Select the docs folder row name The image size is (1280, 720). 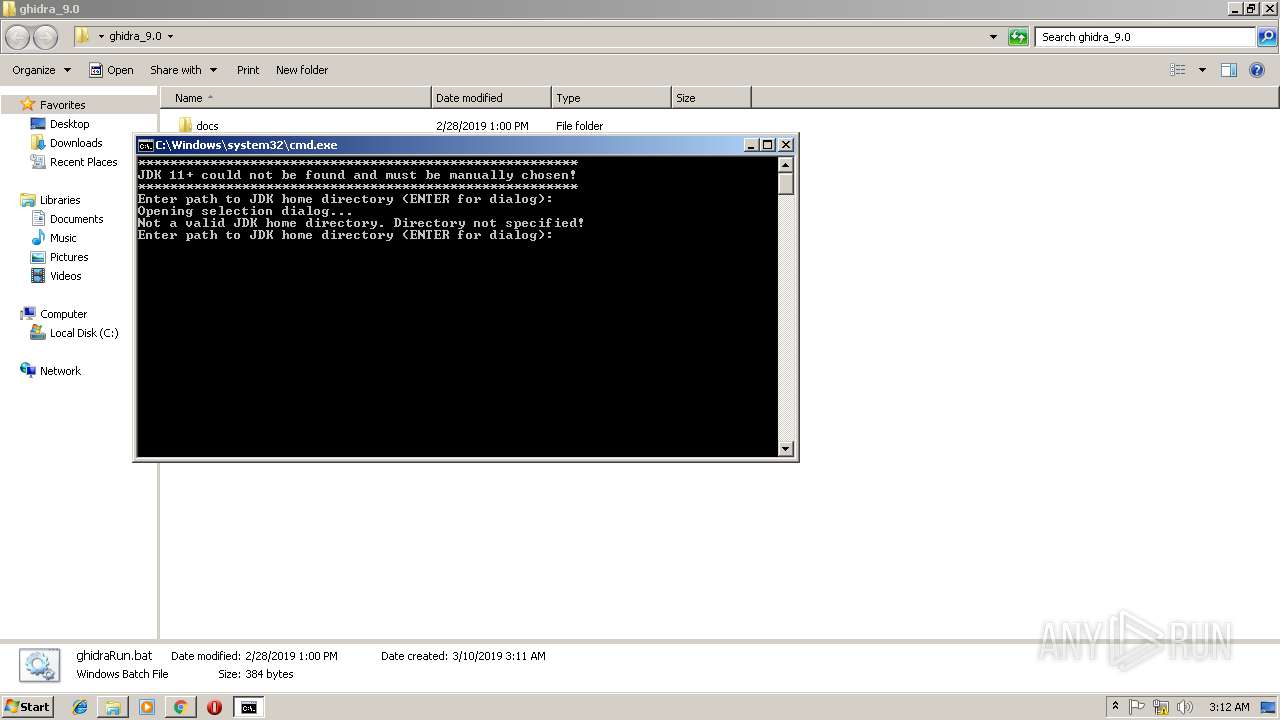click(x=207, y=126)
